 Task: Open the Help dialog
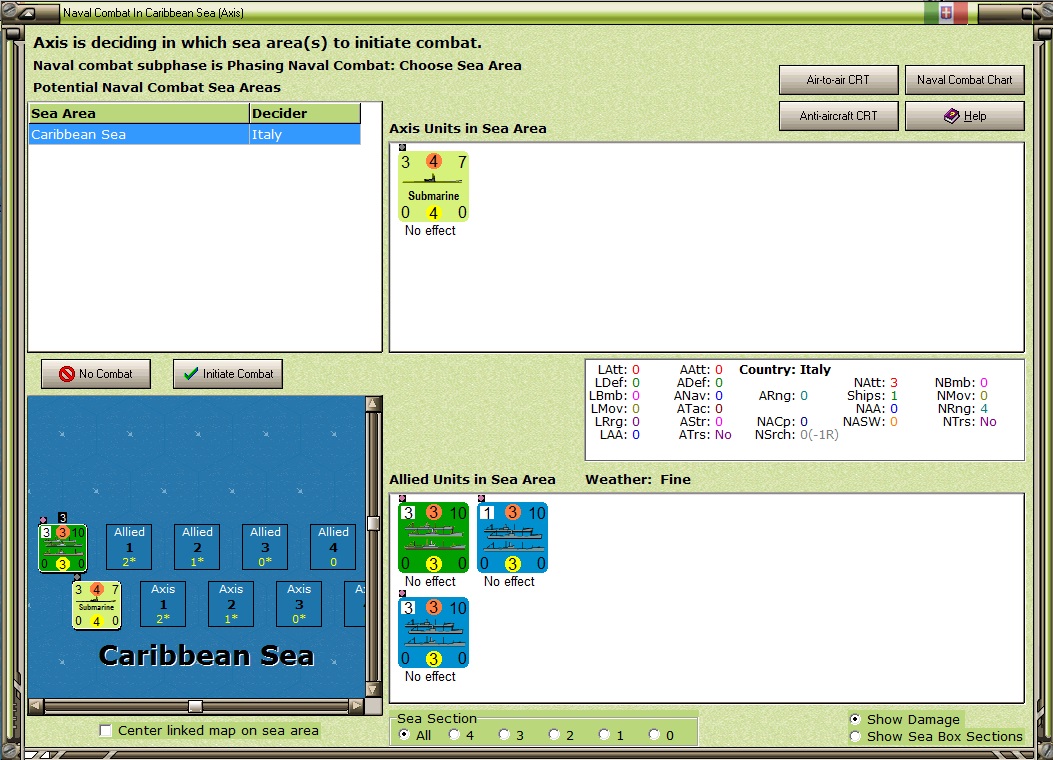(x=964, y=116)
